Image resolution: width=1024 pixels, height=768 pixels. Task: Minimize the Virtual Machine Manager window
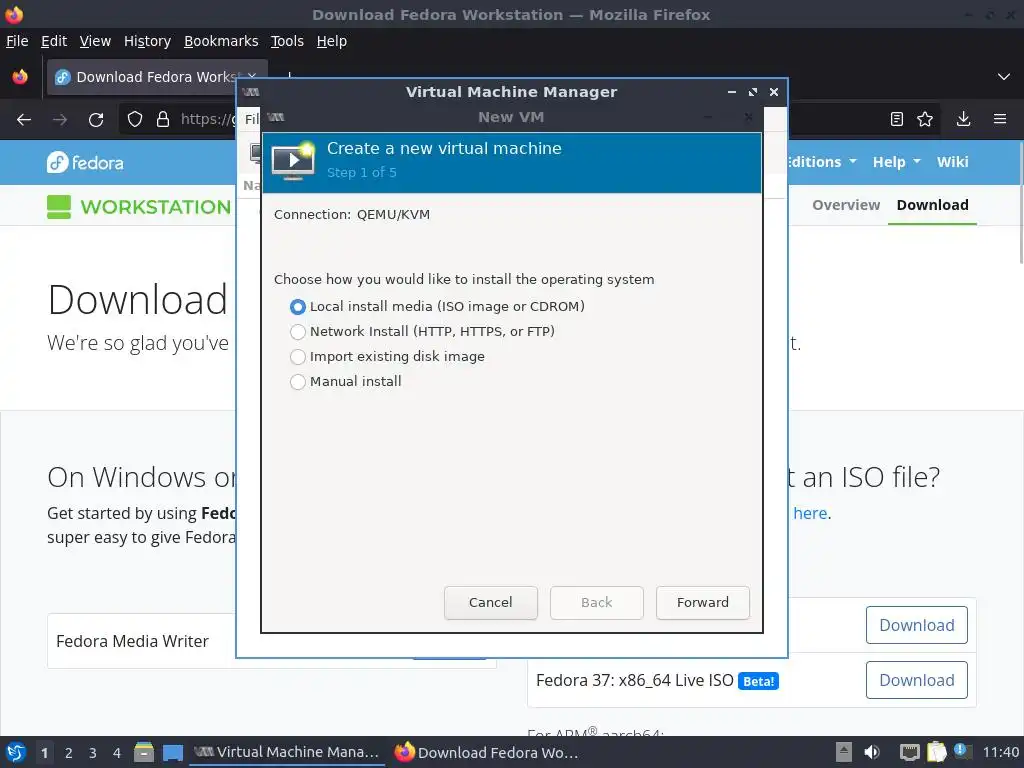(731, 92)
